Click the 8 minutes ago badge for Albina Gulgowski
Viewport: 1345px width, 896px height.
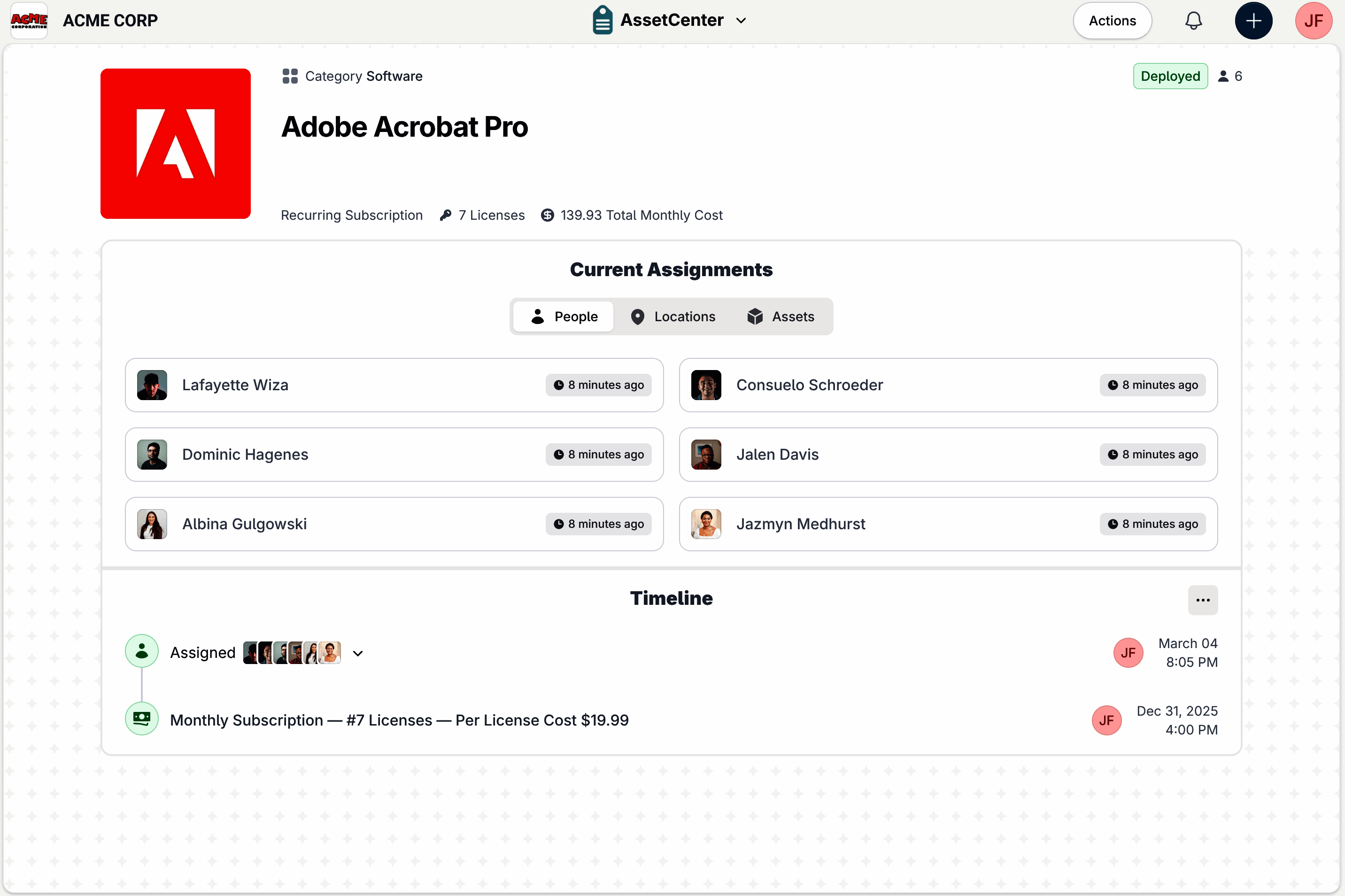coord(598,524)
